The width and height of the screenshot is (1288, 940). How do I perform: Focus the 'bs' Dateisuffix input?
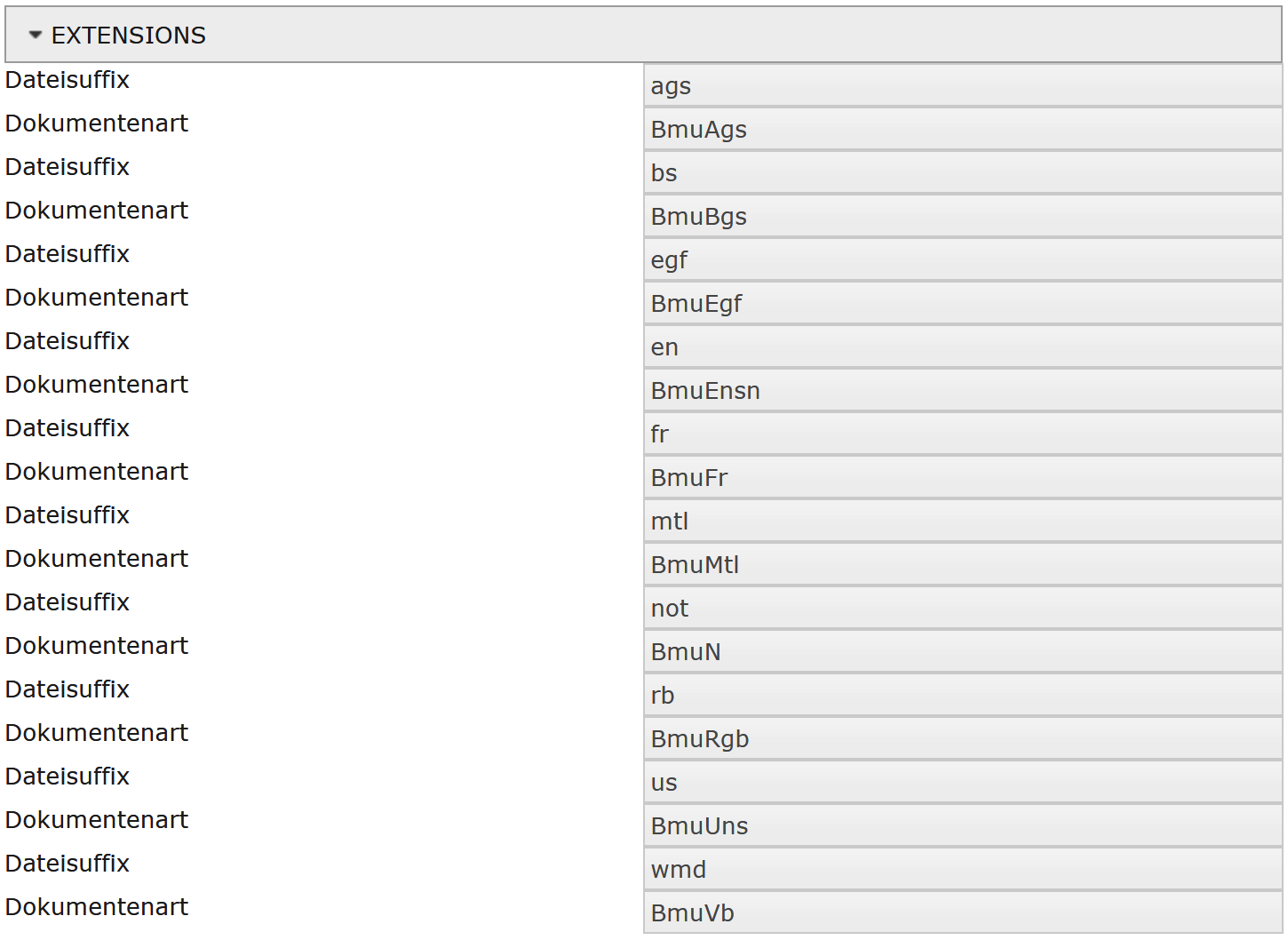coord(963,173)
